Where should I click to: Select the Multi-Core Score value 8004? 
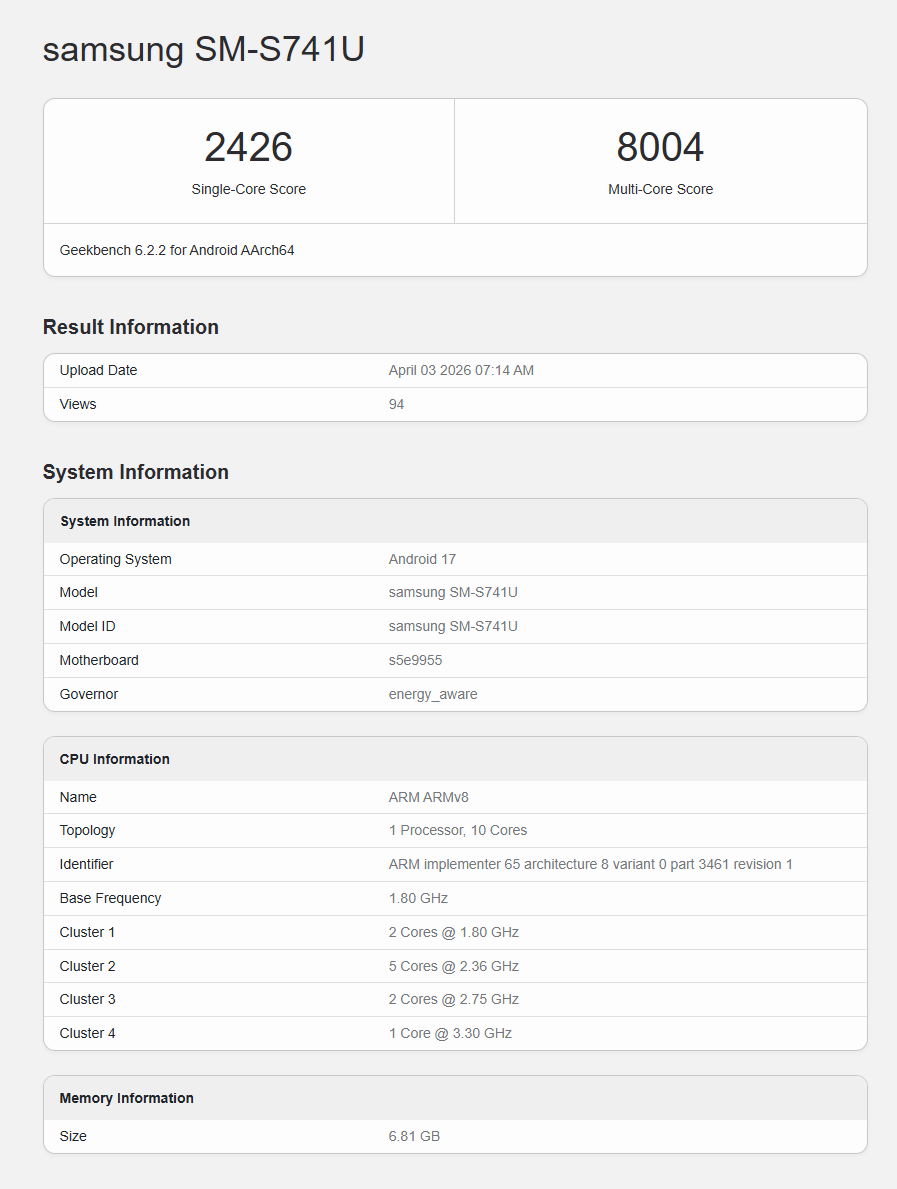pos(660,147)
